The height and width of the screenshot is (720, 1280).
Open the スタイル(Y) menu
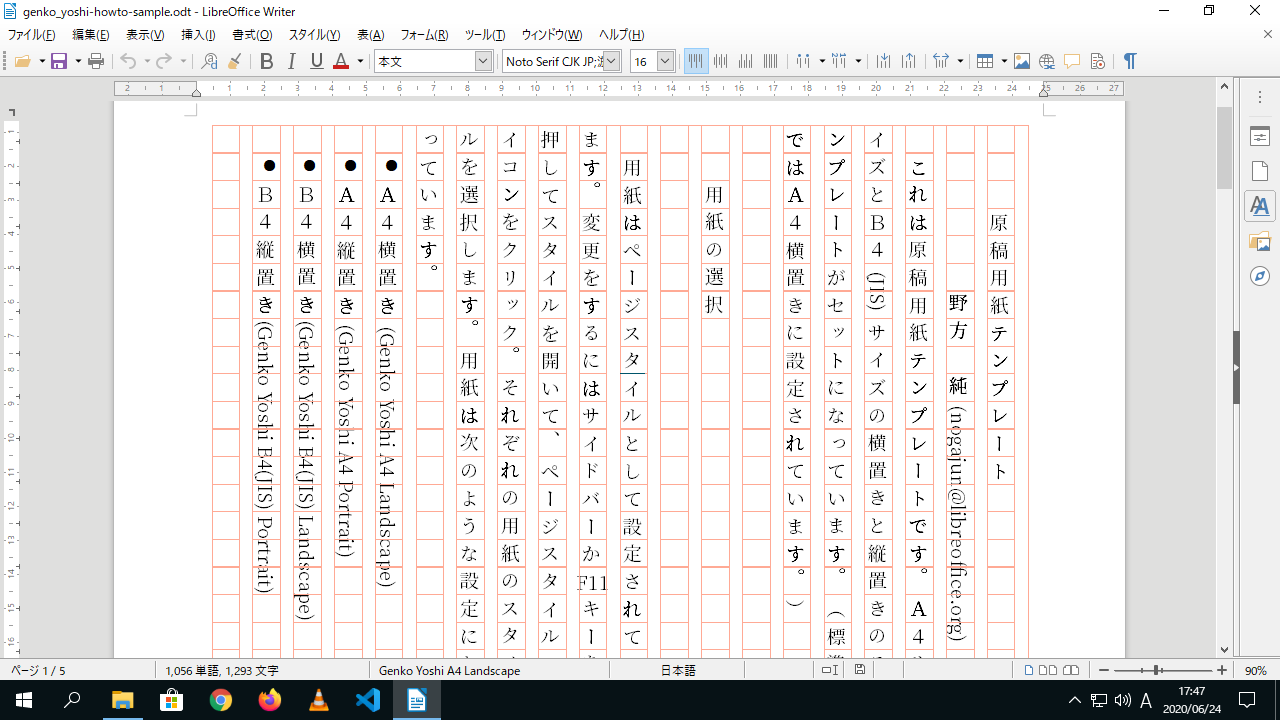click(315, 35)
